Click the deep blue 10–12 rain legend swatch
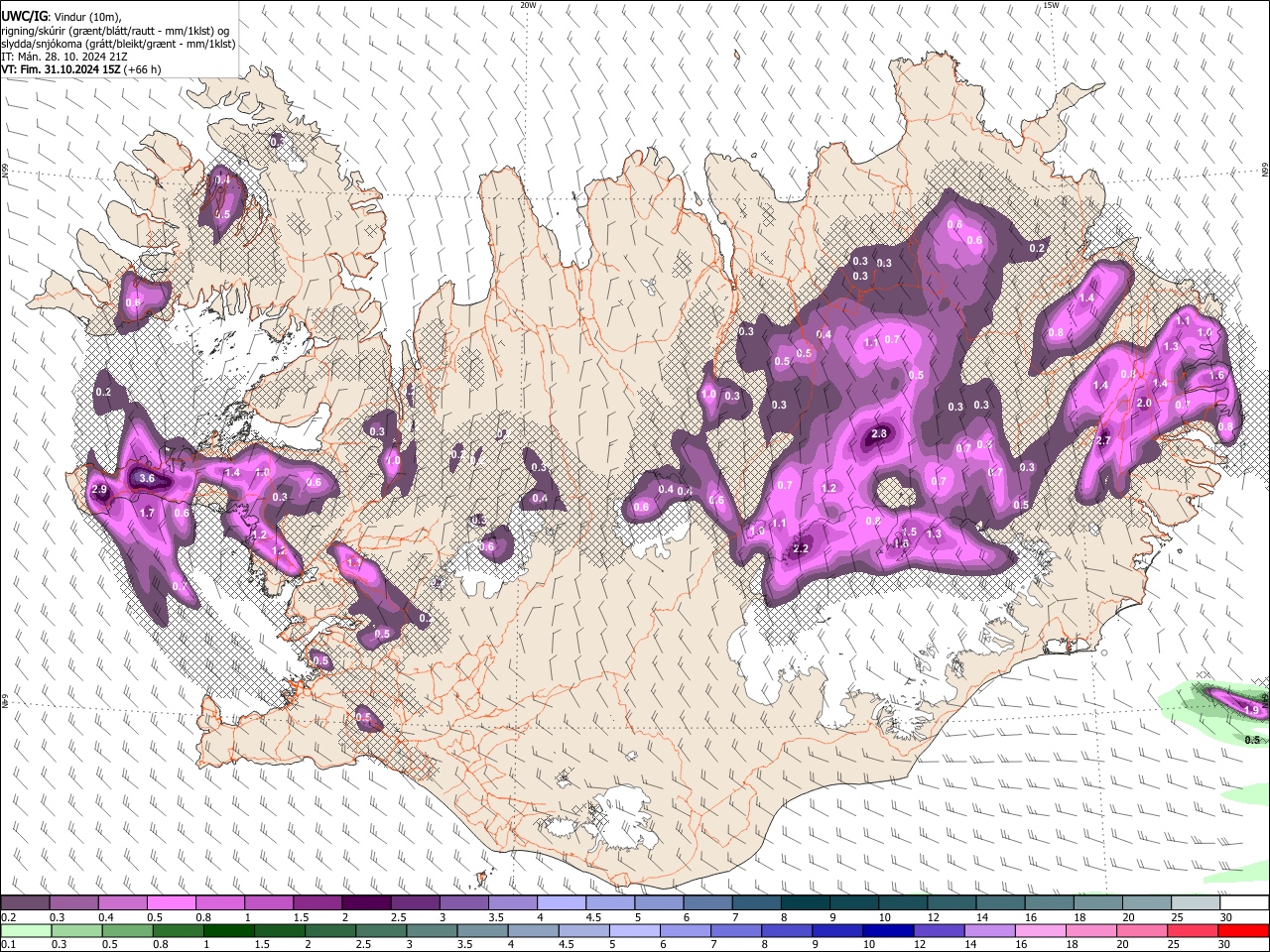Screen dimensions: 1270x952 [x=889, y=931]
